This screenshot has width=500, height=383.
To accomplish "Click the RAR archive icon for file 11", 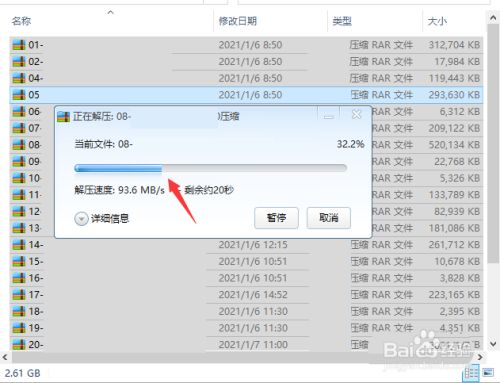I will pos(19,195).
